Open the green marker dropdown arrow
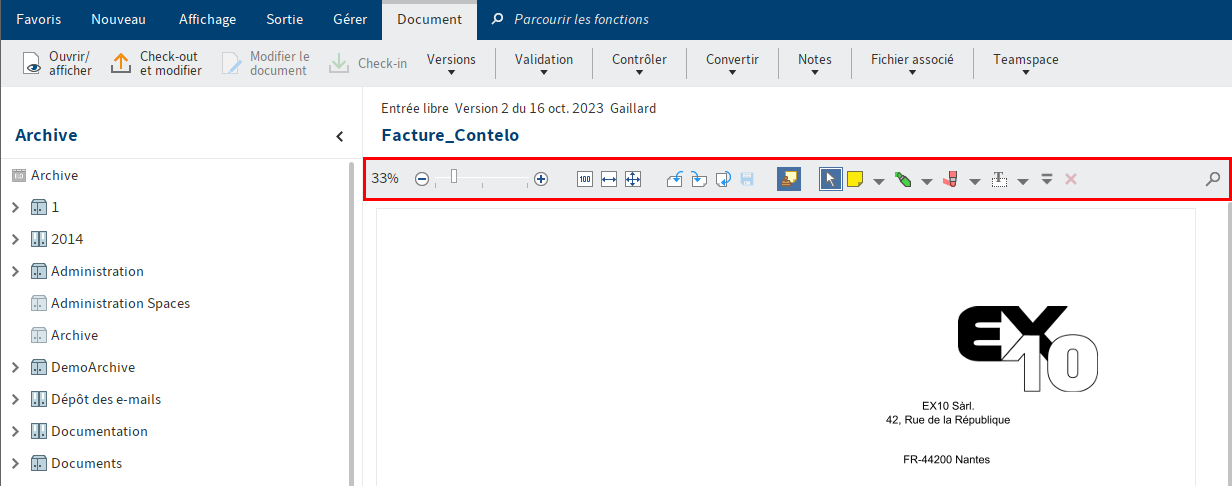1232x486 pixels. tap(927, 181)
